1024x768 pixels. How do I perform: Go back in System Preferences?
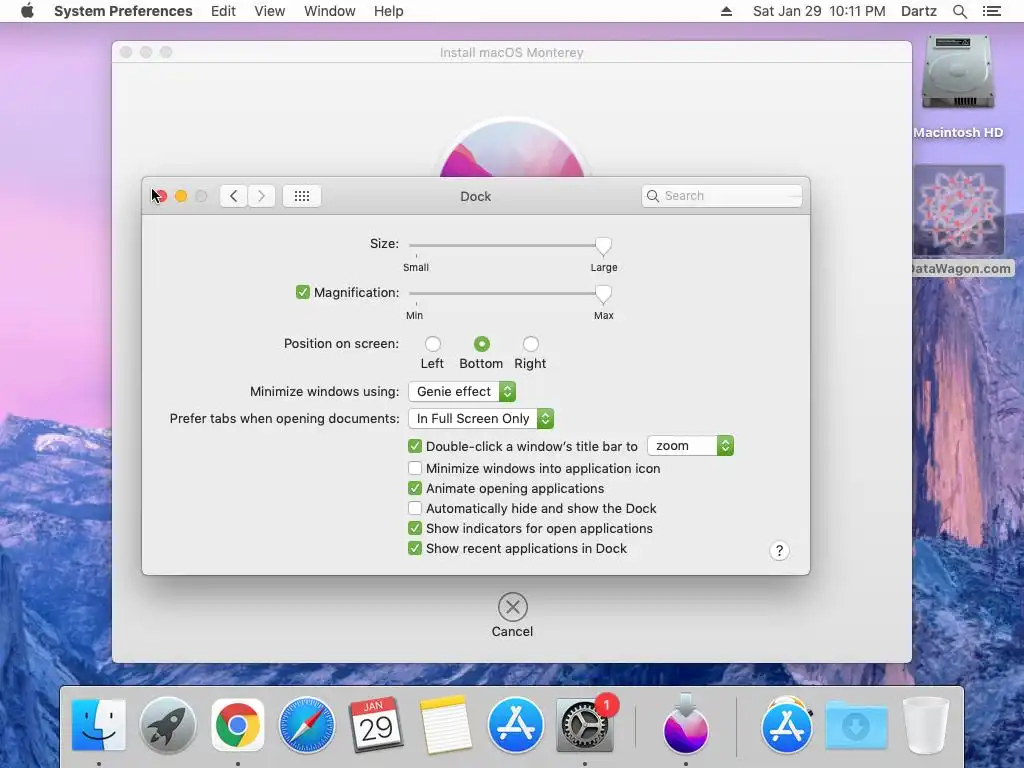click(233, 196)
